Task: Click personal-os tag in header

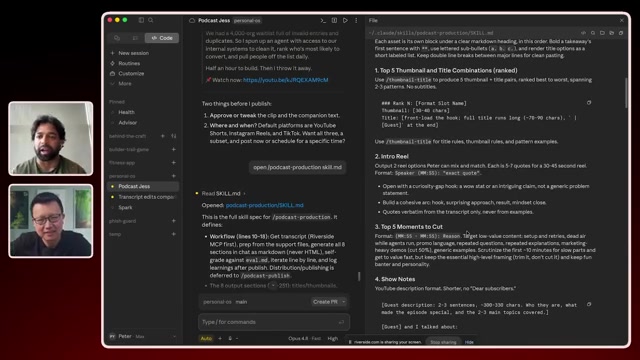Action: click(247, 20)
